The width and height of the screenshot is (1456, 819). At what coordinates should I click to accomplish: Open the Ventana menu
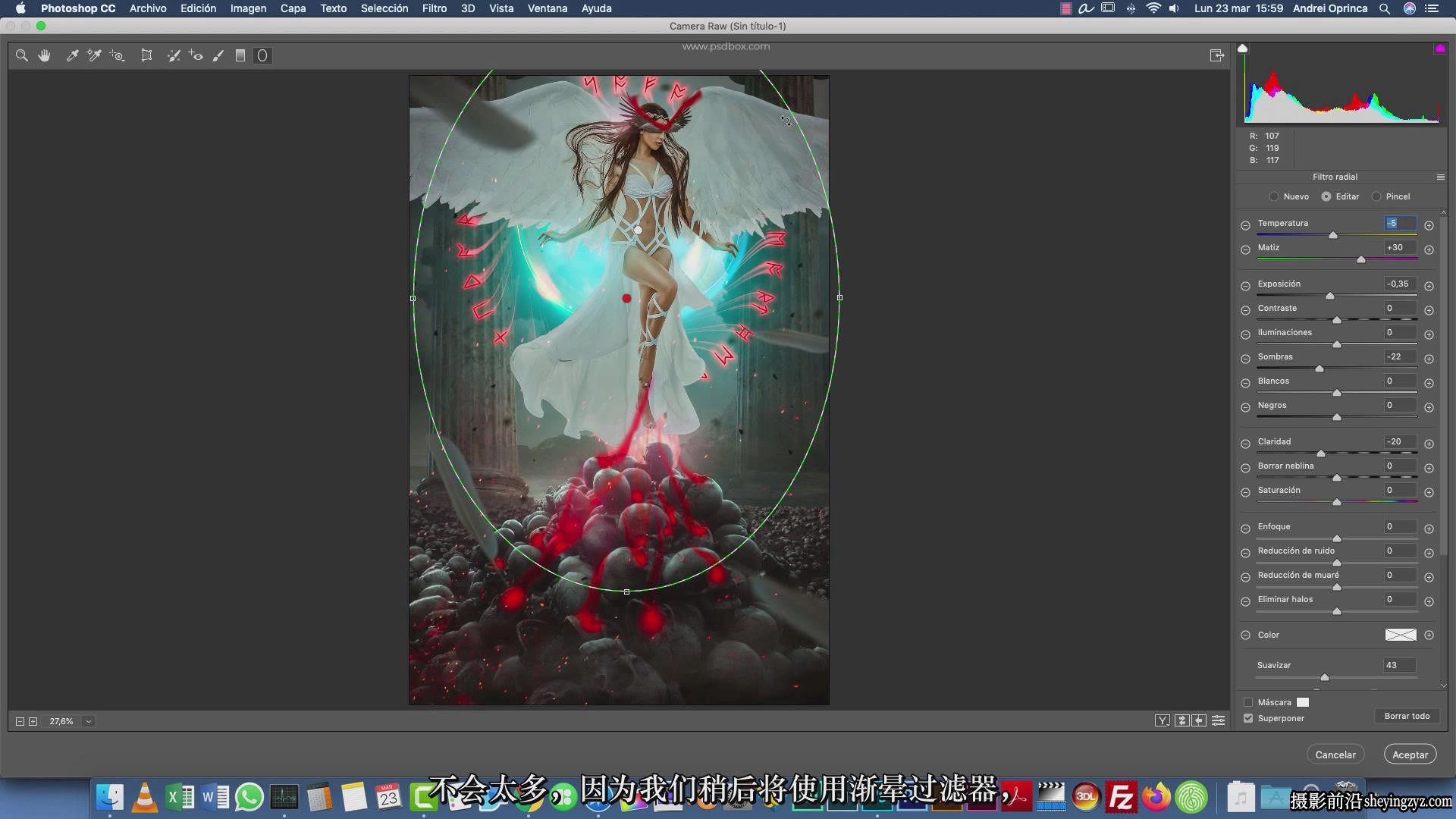pyautogui.click(x=548, y=8)
